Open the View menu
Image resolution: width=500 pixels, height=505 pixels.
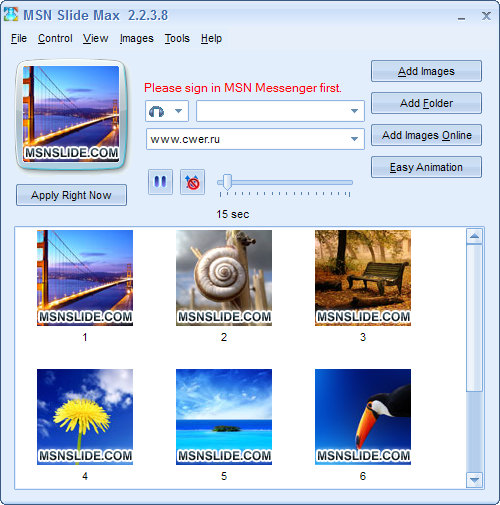[x=95, y=38]
